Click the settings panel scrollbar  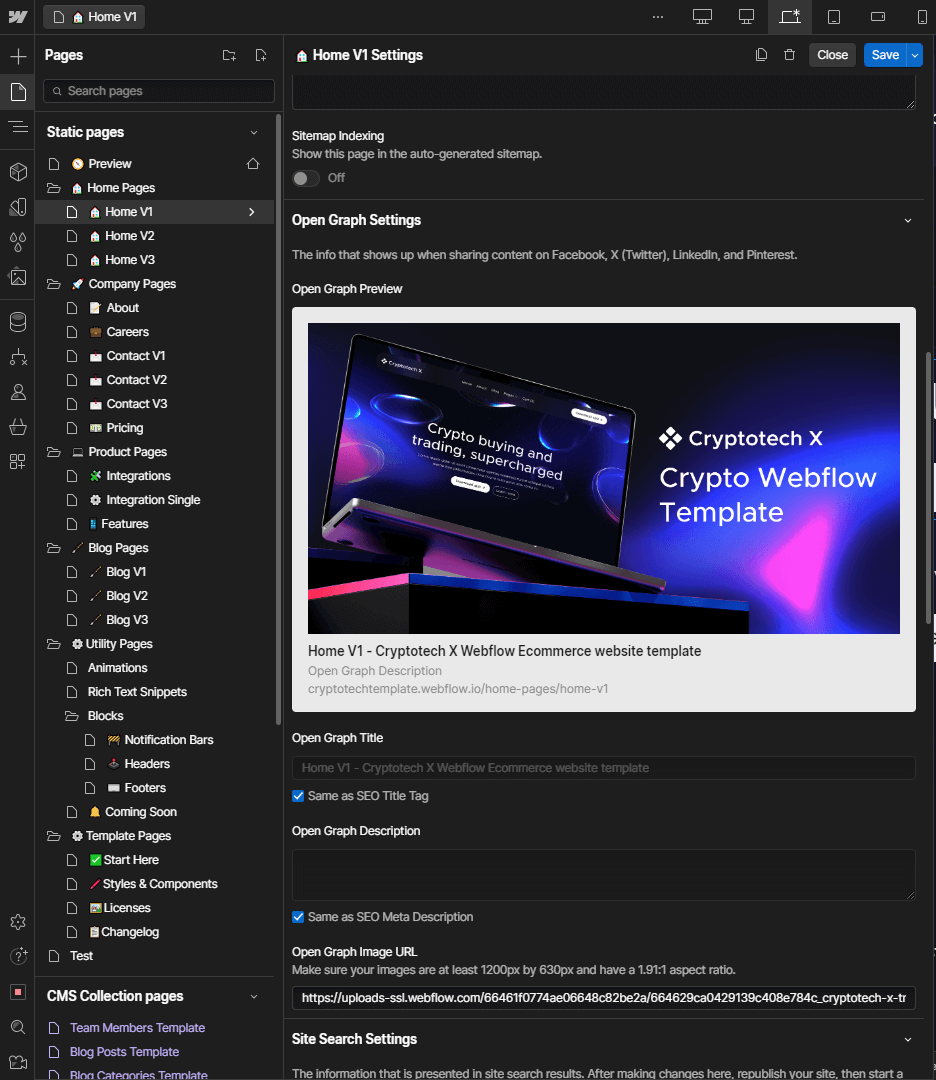928,488
